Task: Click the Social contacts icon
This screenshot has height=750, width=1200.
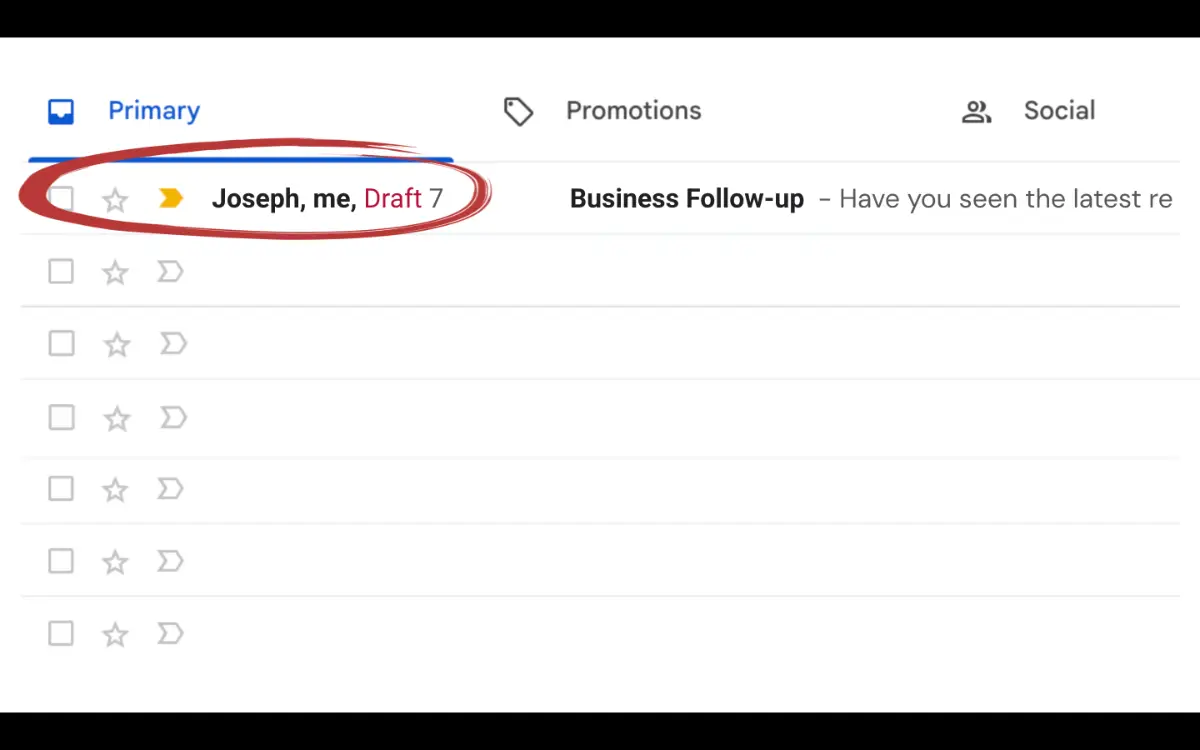Action: click(x=977, y=111)
